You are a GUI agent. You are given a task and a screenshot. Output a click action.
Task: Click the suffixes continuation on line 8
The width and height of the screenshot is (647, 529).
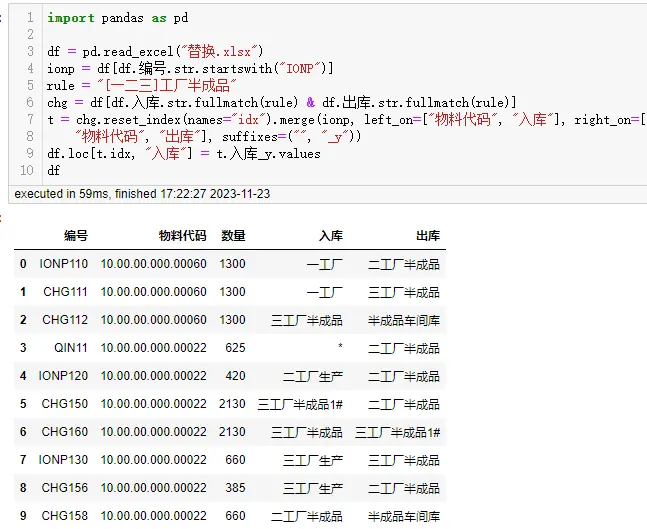(x=218, y=137)
